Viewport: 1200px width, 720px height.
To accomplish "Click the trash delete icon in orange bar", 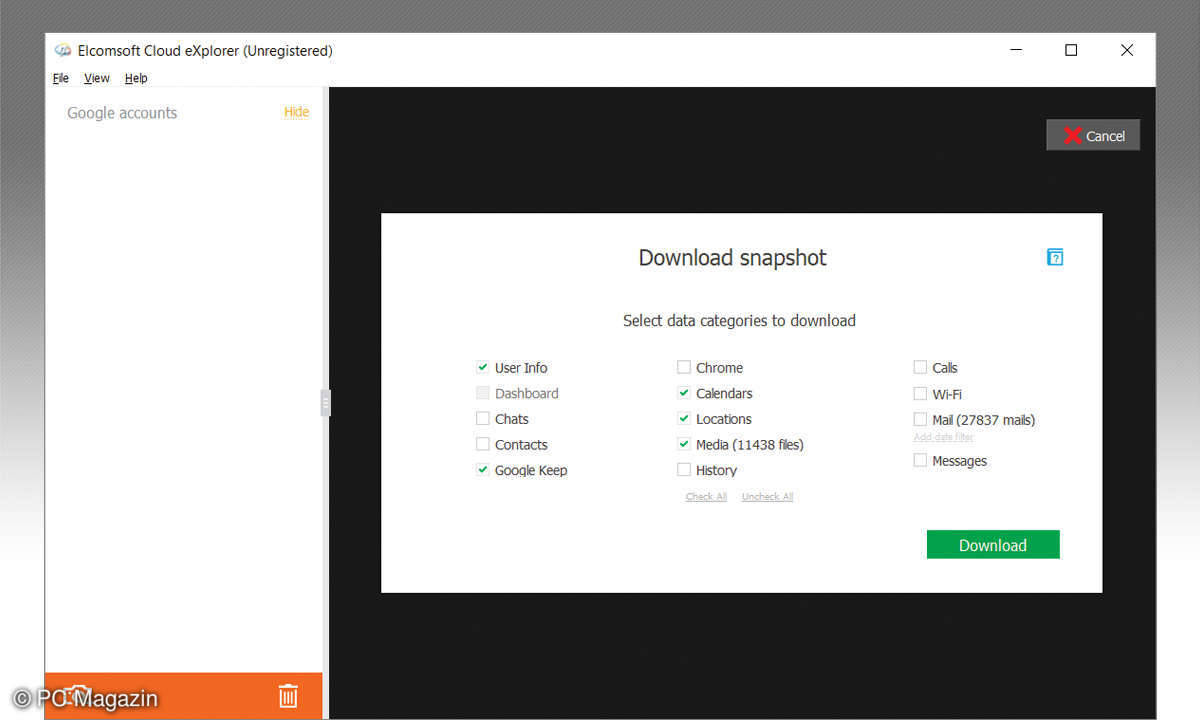I will pos(288,696).
